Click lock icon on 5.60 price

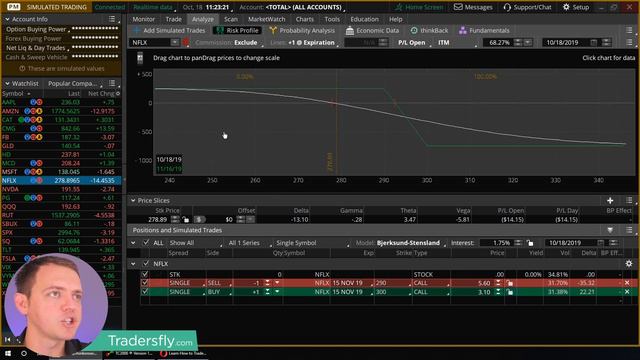[x=509, y=283]
